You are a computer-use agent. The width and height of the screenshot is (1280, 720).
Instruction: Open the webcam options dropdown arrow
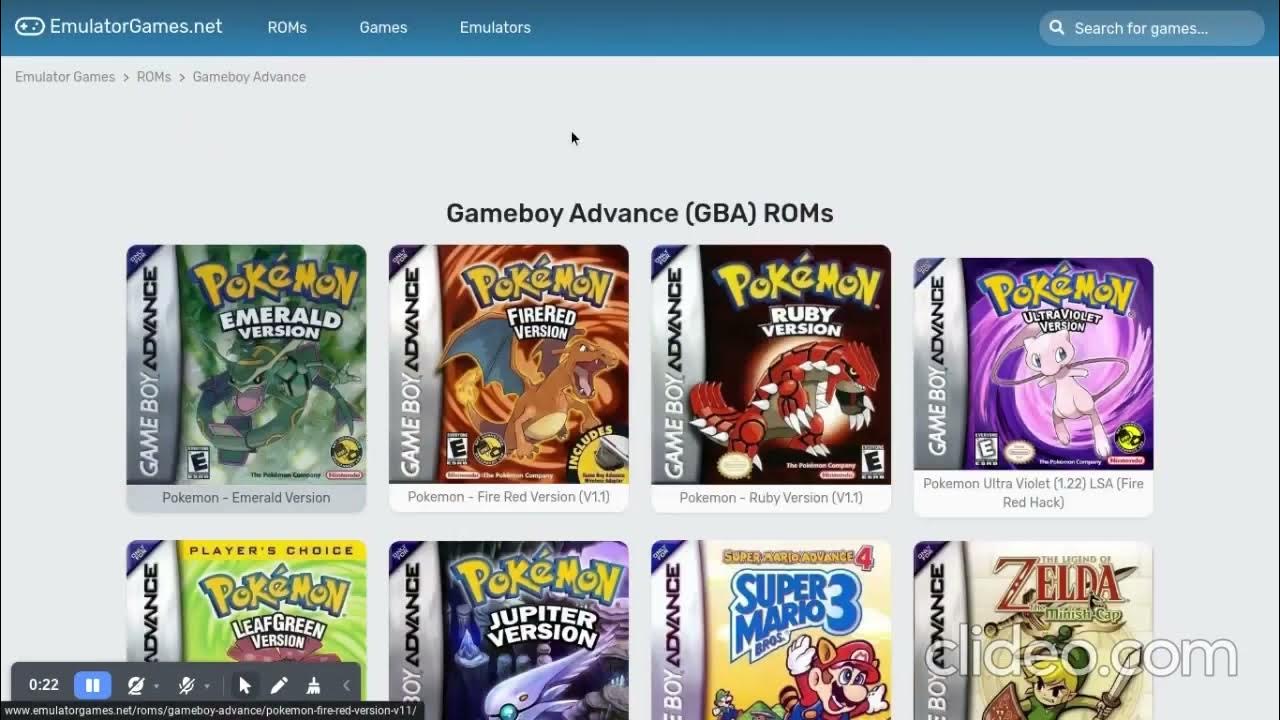(157, 686)
